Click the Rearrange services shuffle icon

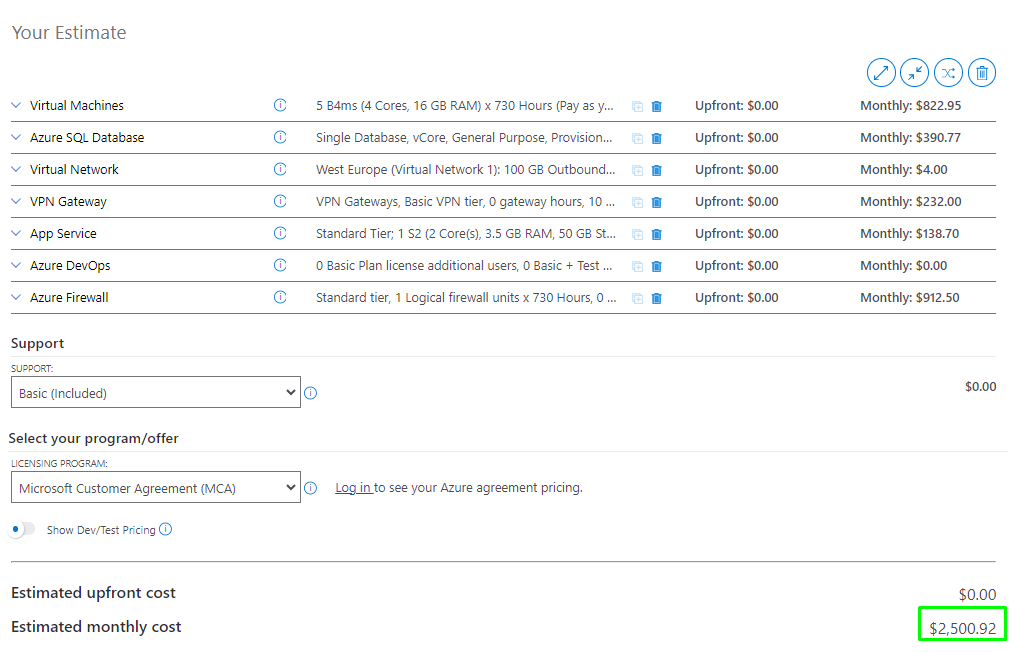coord(947,72)
